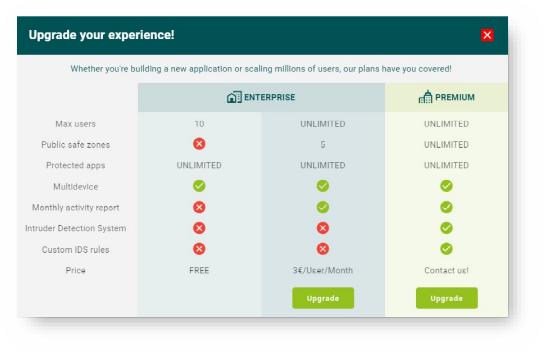Select the PREMIUM column header
The image size is (551, 363).
[x=446, y=97]
